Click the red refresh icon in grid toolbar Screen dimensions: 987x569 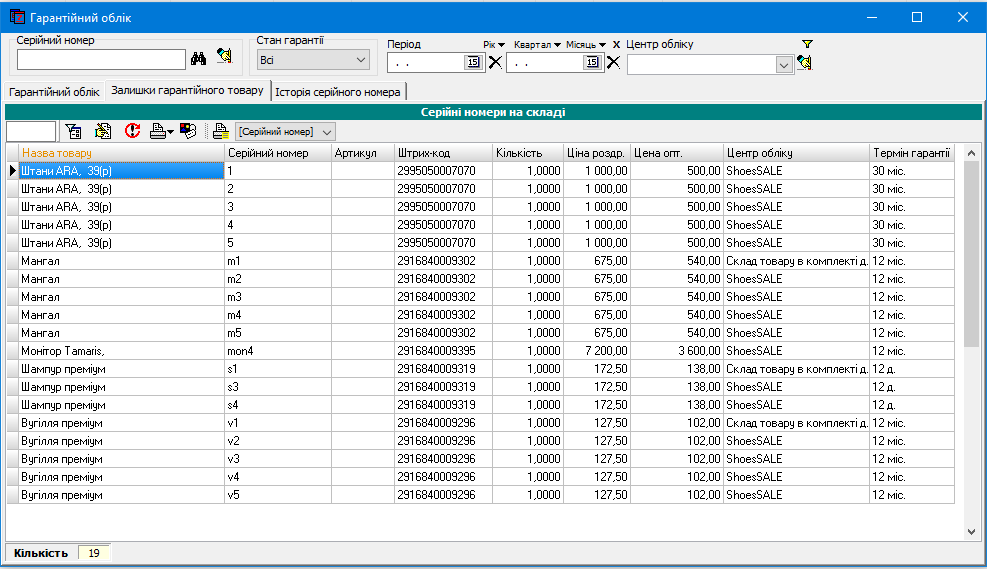[x=132, y=131]
